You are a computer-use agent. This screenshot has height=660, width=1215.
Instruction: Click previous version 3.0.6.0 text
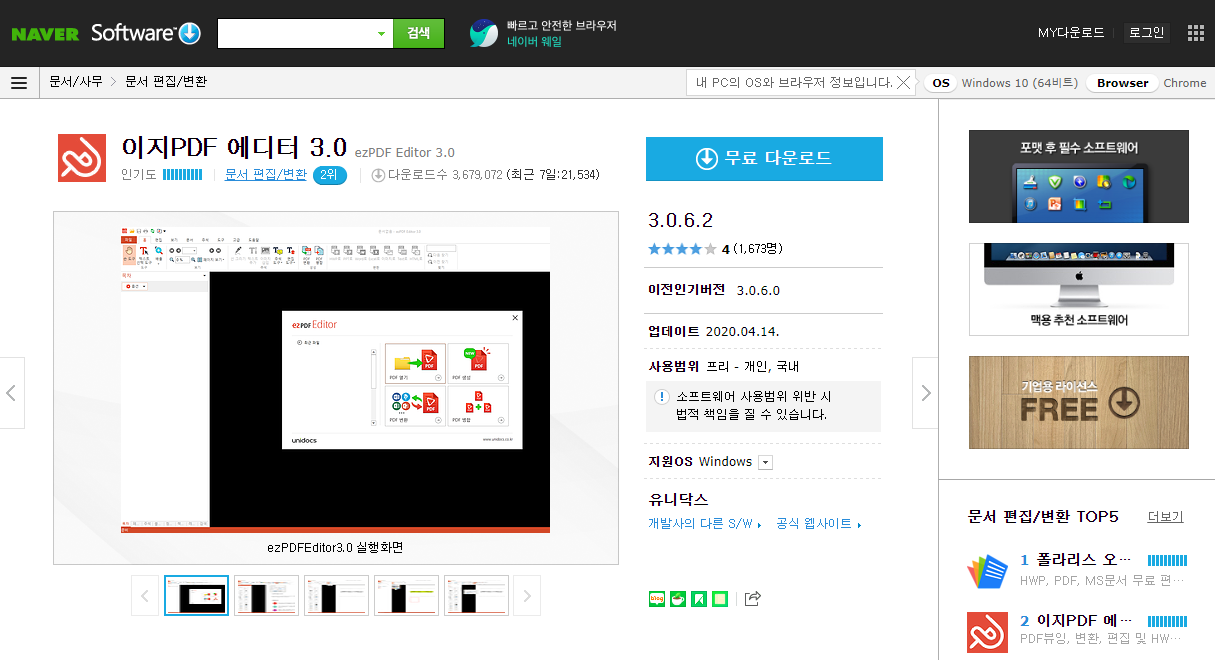coord(758,291)
